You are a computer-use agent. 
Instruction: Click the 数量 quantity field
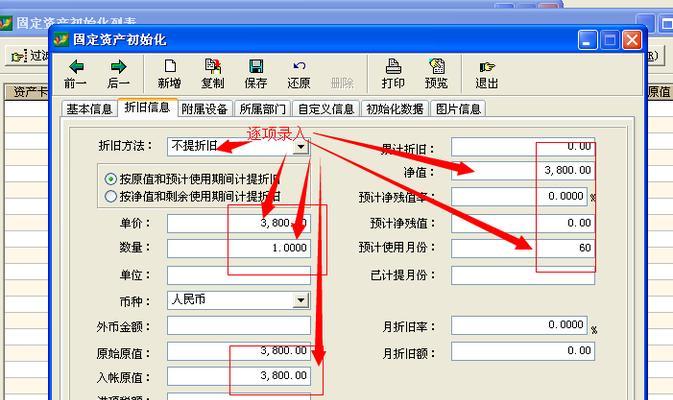pos(239,248)
